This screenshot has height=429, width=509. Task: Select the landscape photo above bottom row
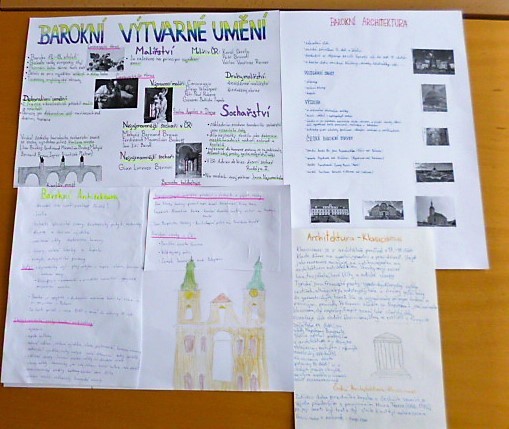(x=435, y=172)
